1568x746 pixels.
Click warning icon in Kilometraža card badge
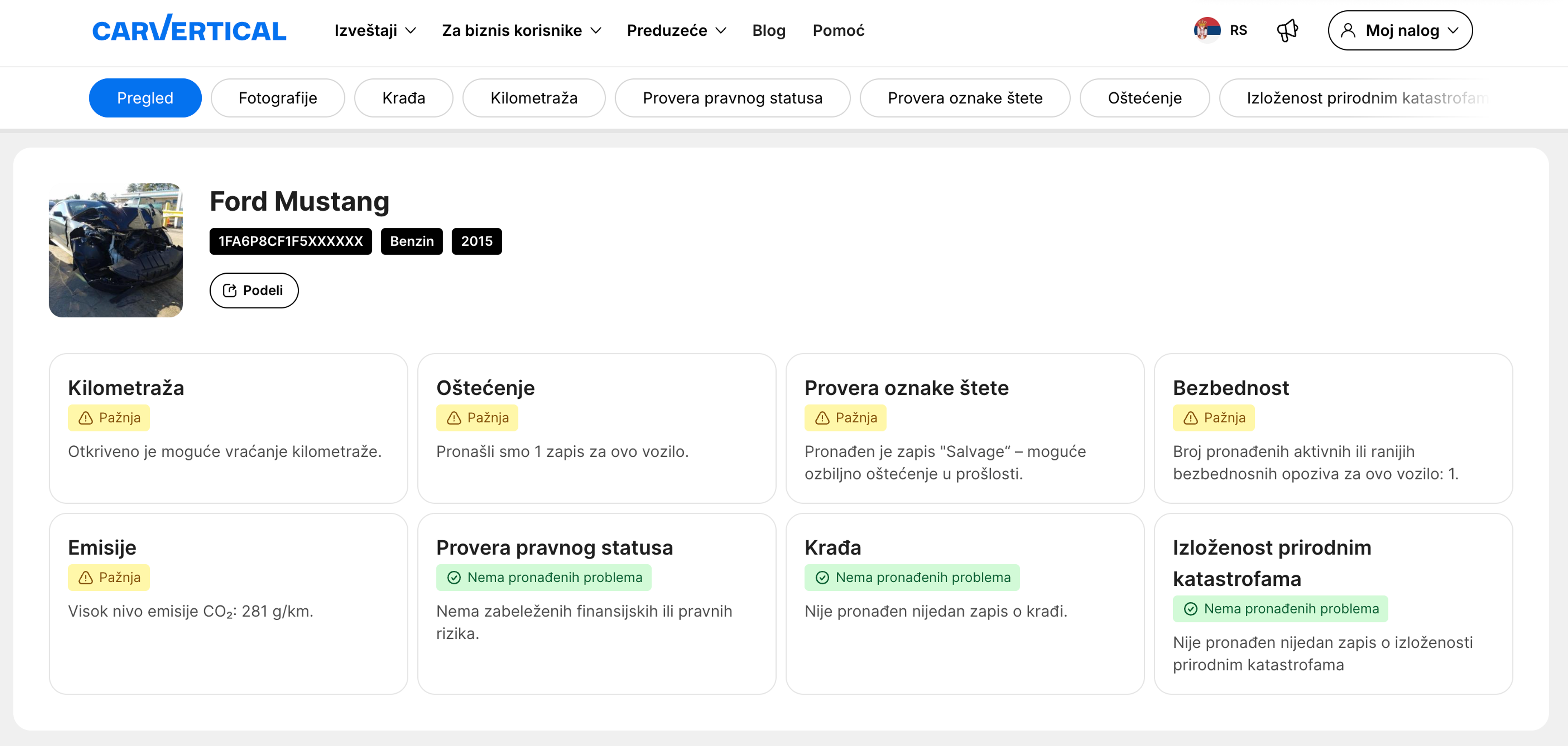click(86, 418)
